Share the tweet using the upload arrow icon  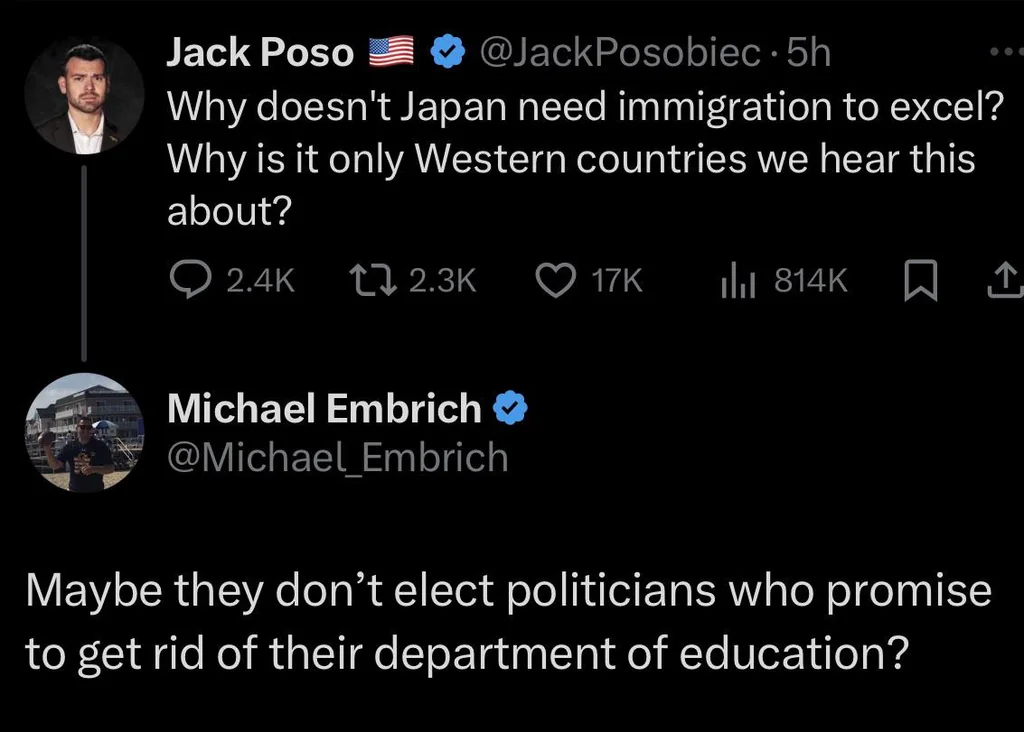(1006, 280)
